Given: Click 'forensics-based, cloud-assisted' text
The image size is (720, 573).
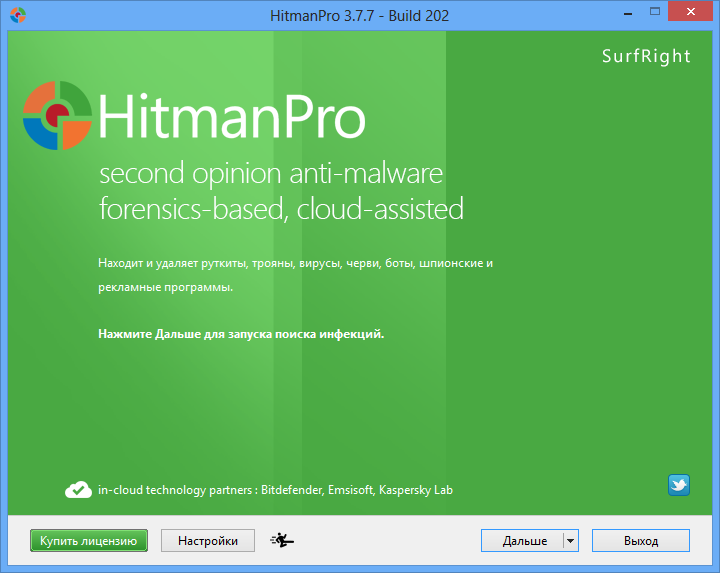Looking at the screenshot, I should pyautogui.click(x=281, y=209).
